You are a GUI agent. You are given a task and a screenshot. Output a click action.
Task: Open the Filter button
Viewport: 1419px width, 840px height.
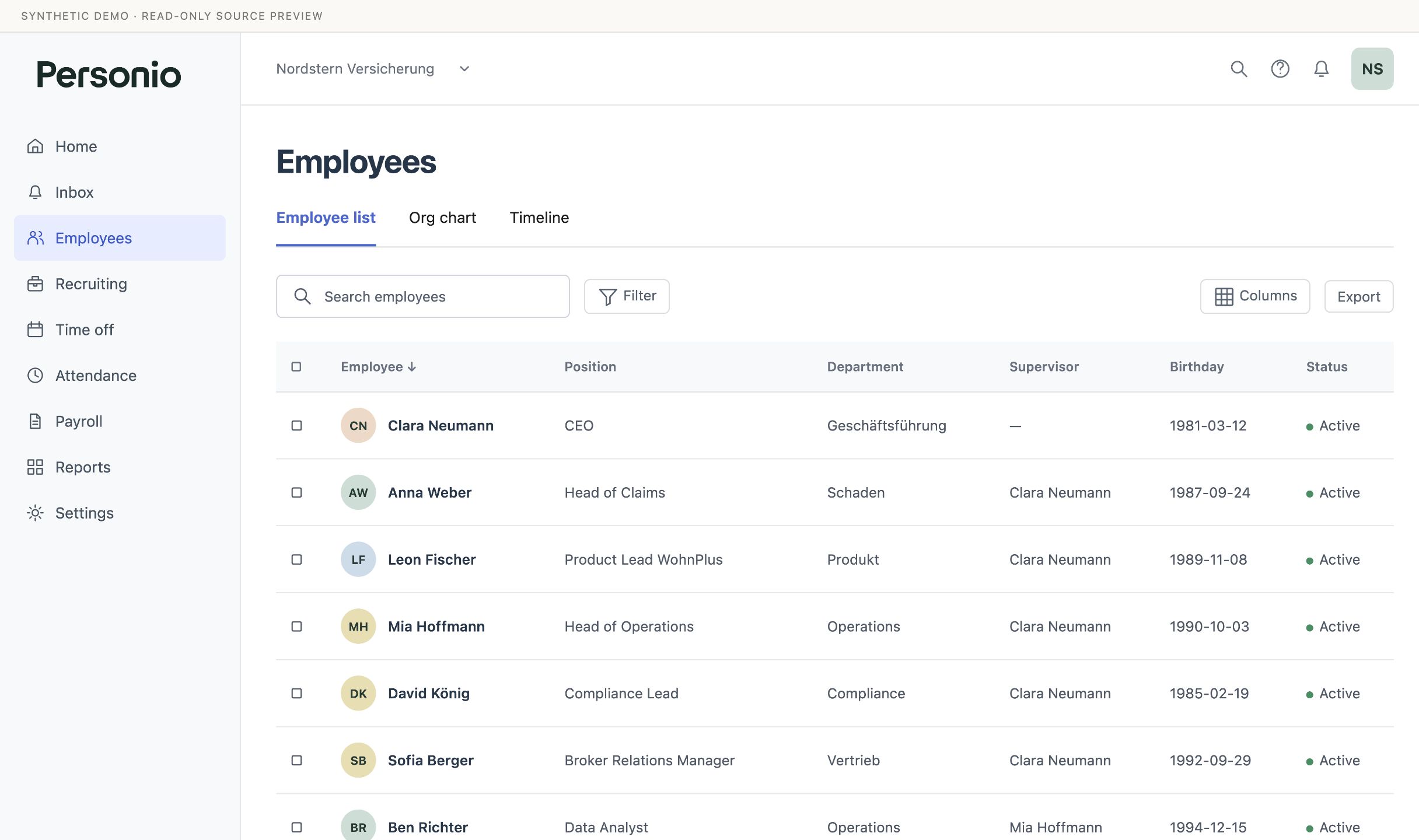pyautogui.click(x=627, y=296)
